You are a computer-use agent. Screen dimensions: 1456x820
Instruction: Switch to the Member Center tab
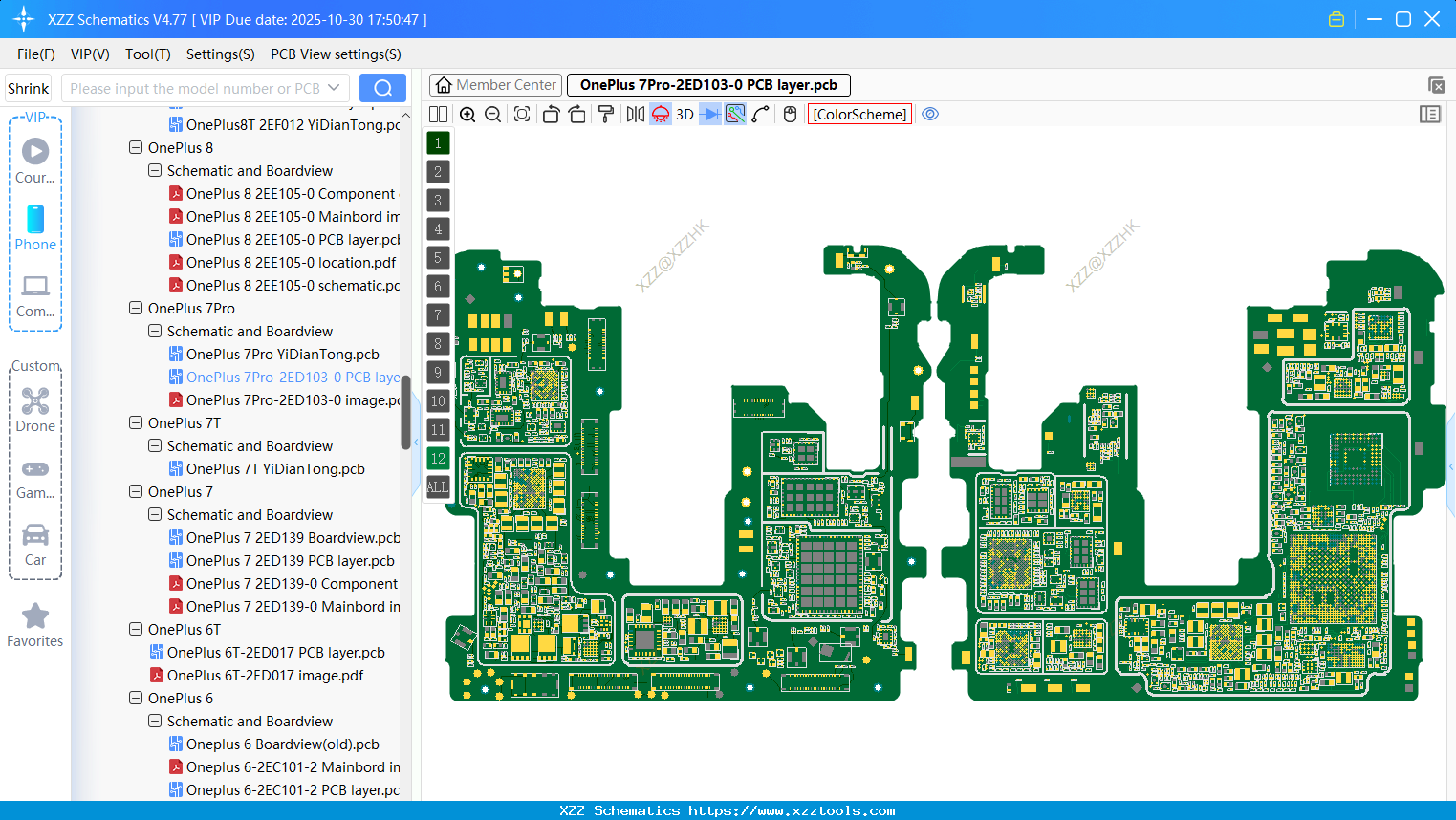(495, 84)
